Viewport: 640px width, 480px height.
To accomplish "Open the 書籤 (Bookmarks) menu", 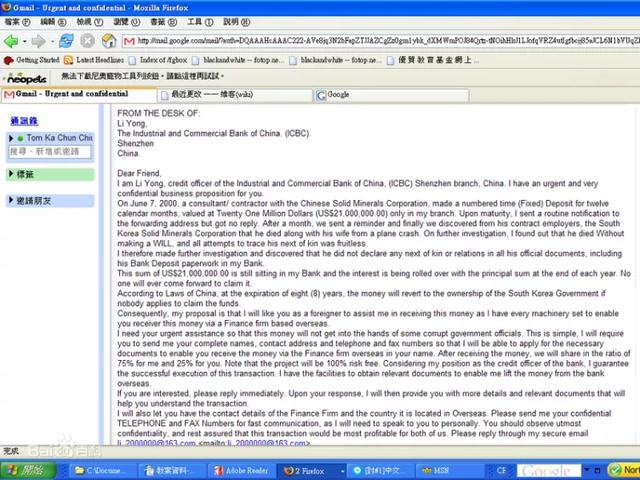I will 163,22.
